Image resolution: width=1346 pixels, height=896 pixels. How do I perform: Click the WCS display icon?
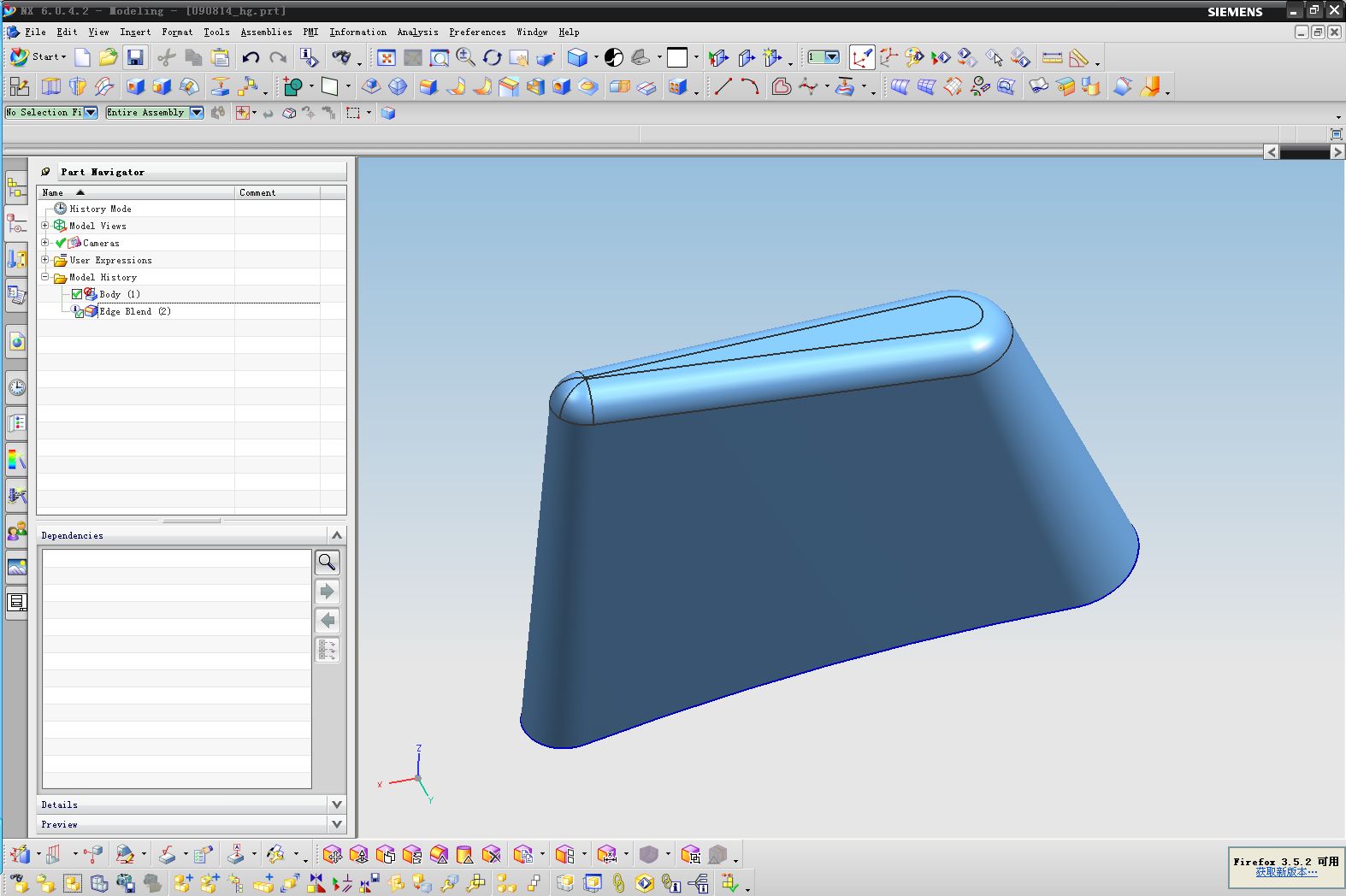point(861,57)
